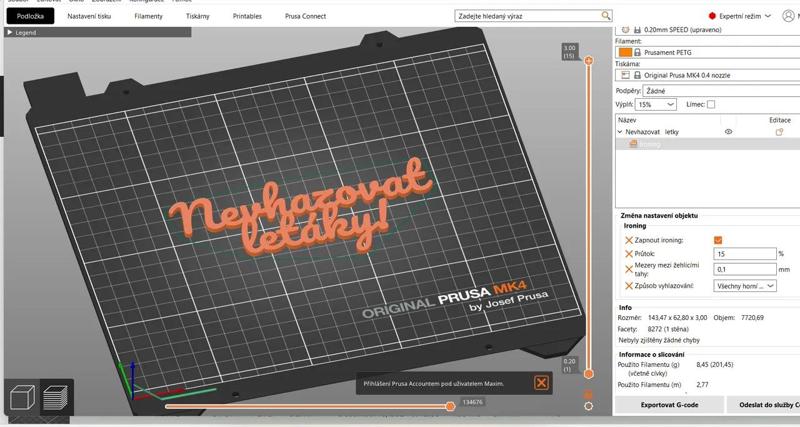Click the orange lock icon under layer slider

coord(588,394)
